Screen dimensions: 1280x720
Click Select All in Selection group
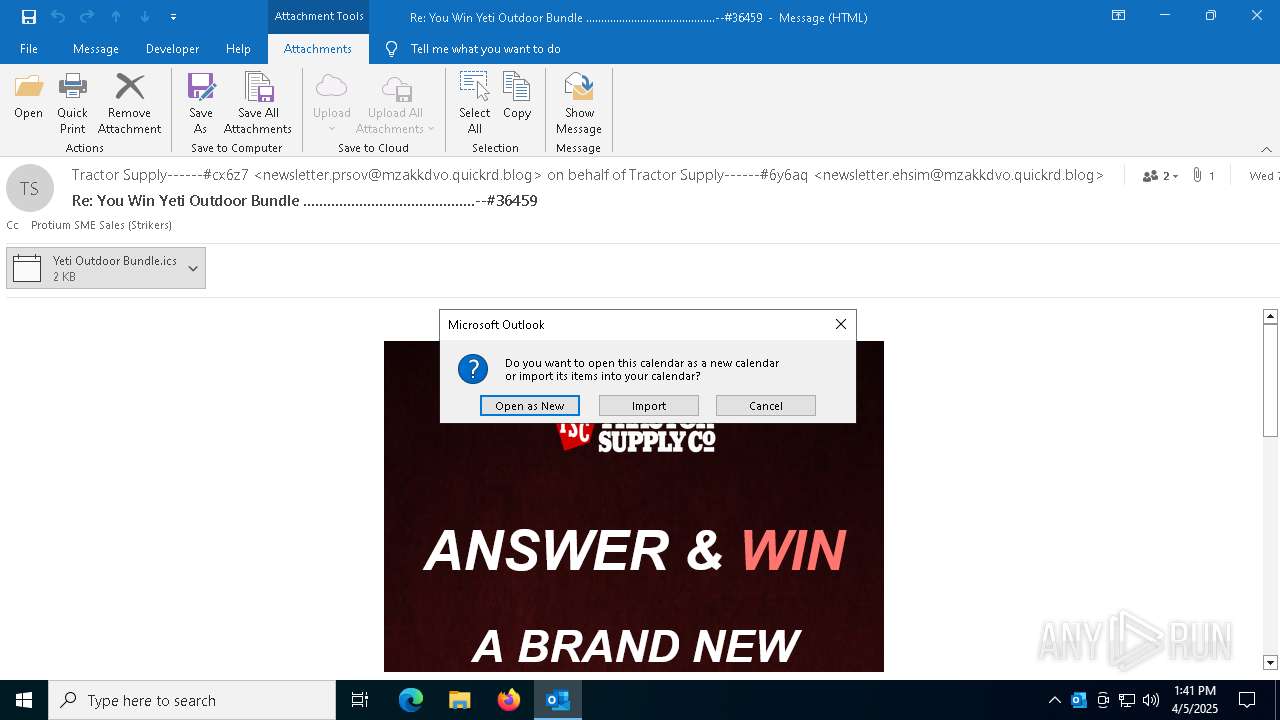[x=474, y=104]
